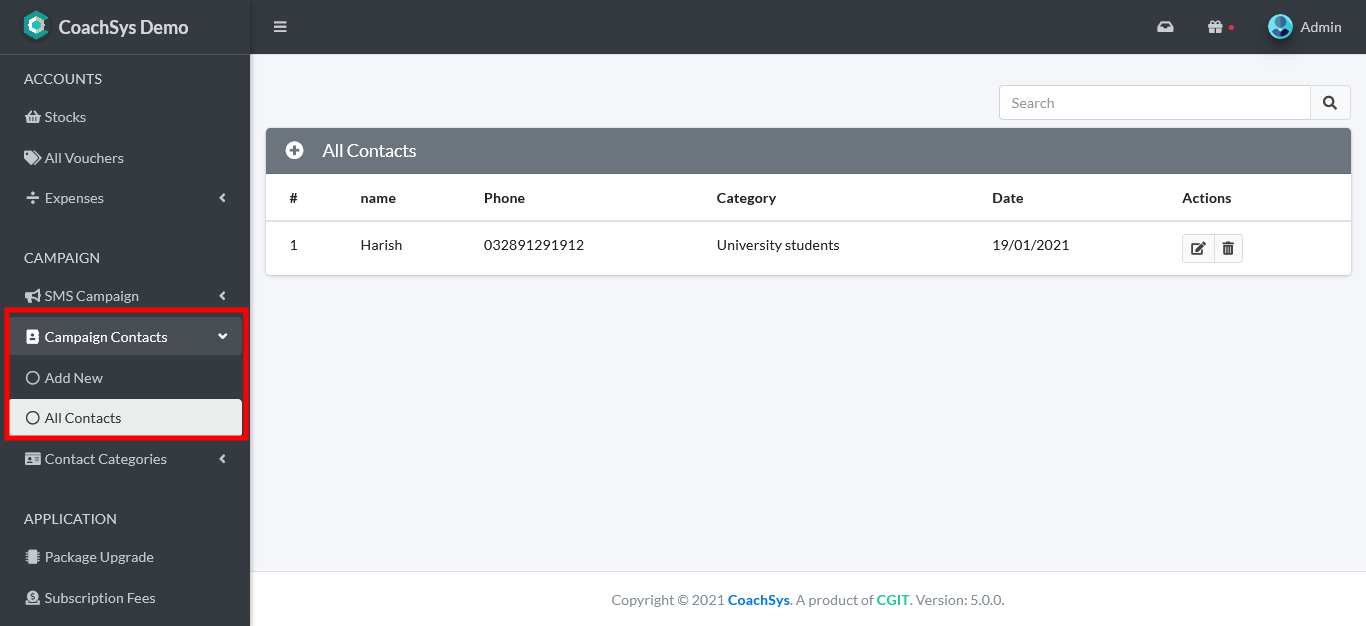
Task: Click the magnifying glass search button
Action: tap(1330, 102)
